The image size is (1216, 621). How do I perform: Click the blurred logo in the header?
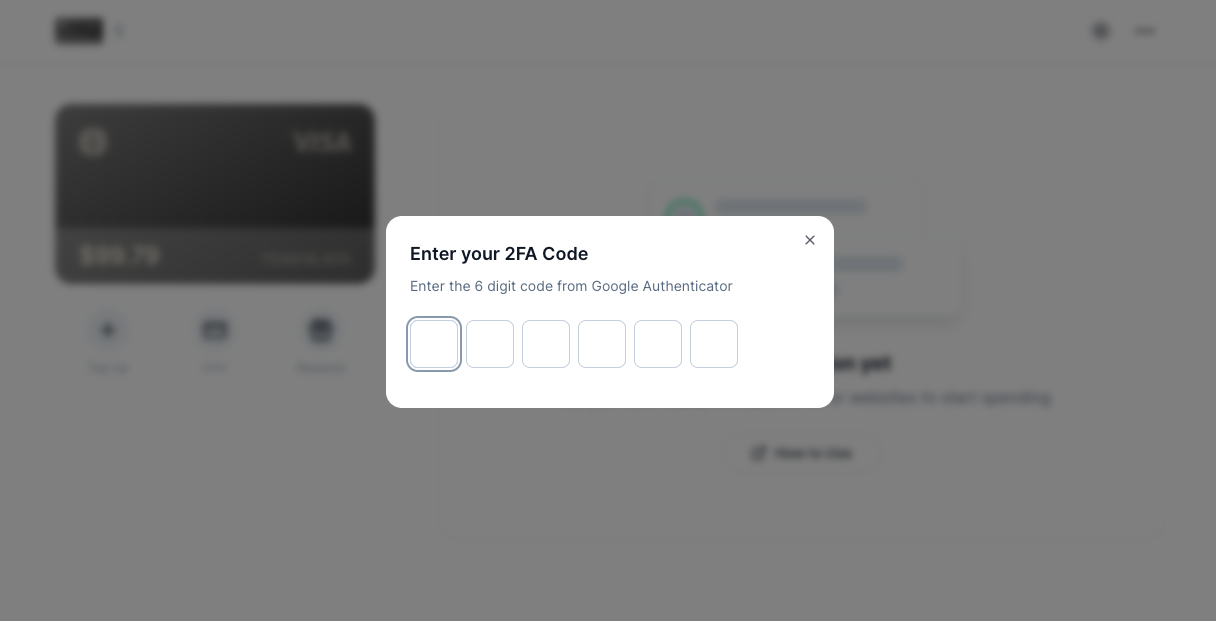pos(79,31)
